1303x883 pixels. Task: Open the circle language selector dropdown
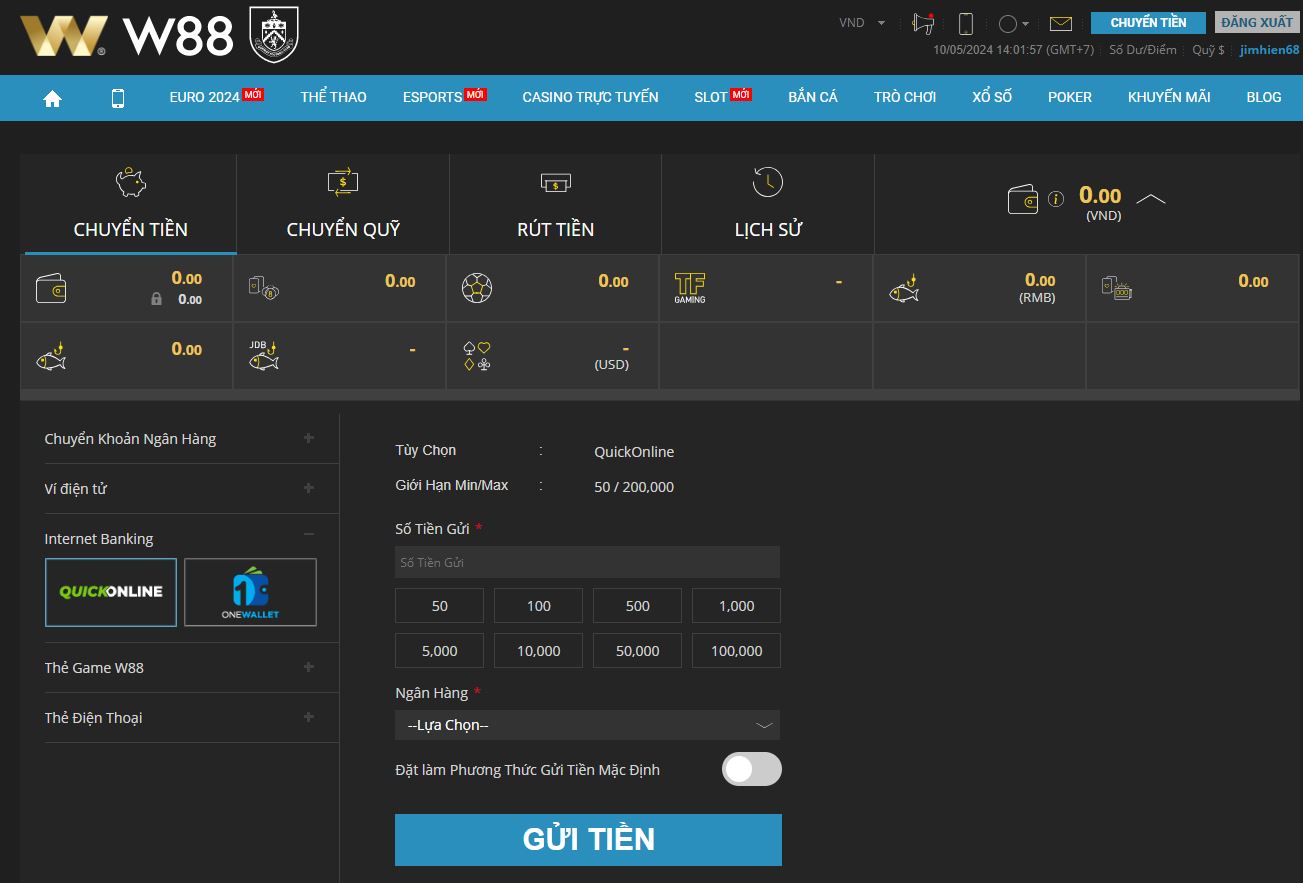1014,23
